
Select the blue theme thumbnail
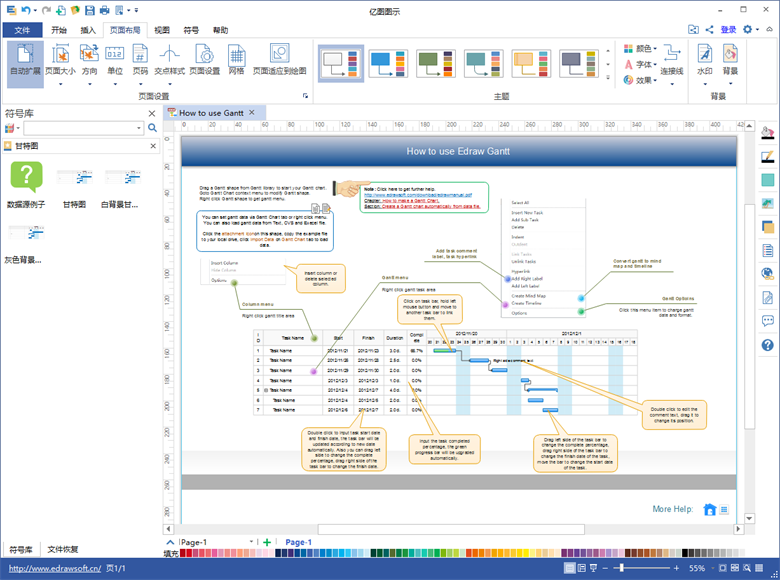click(x=388, y=64)
